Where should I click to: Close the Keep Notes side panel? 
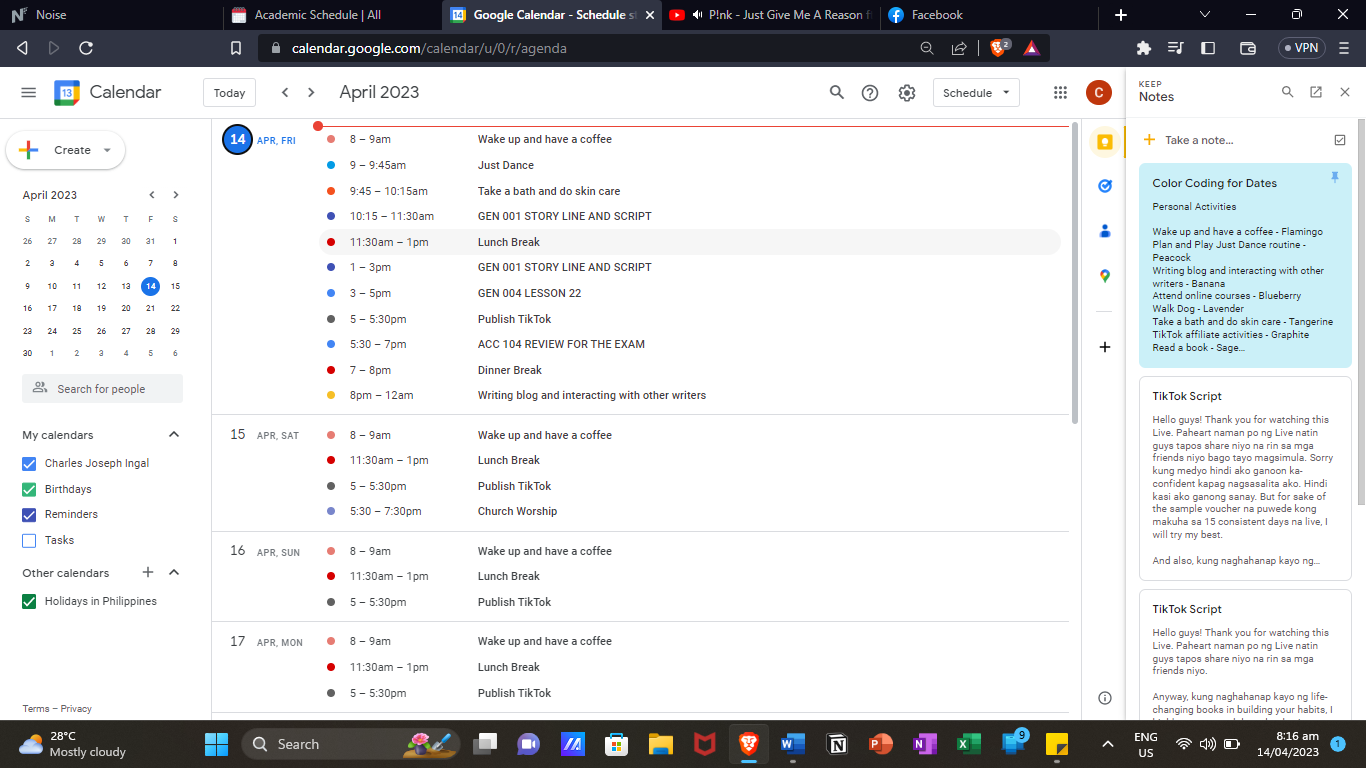[1345, 92]
